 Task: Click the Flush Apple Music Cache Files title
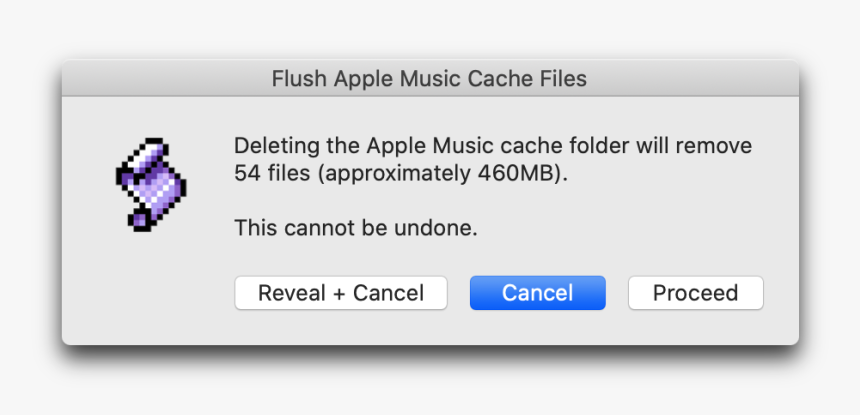pos(429,79)
